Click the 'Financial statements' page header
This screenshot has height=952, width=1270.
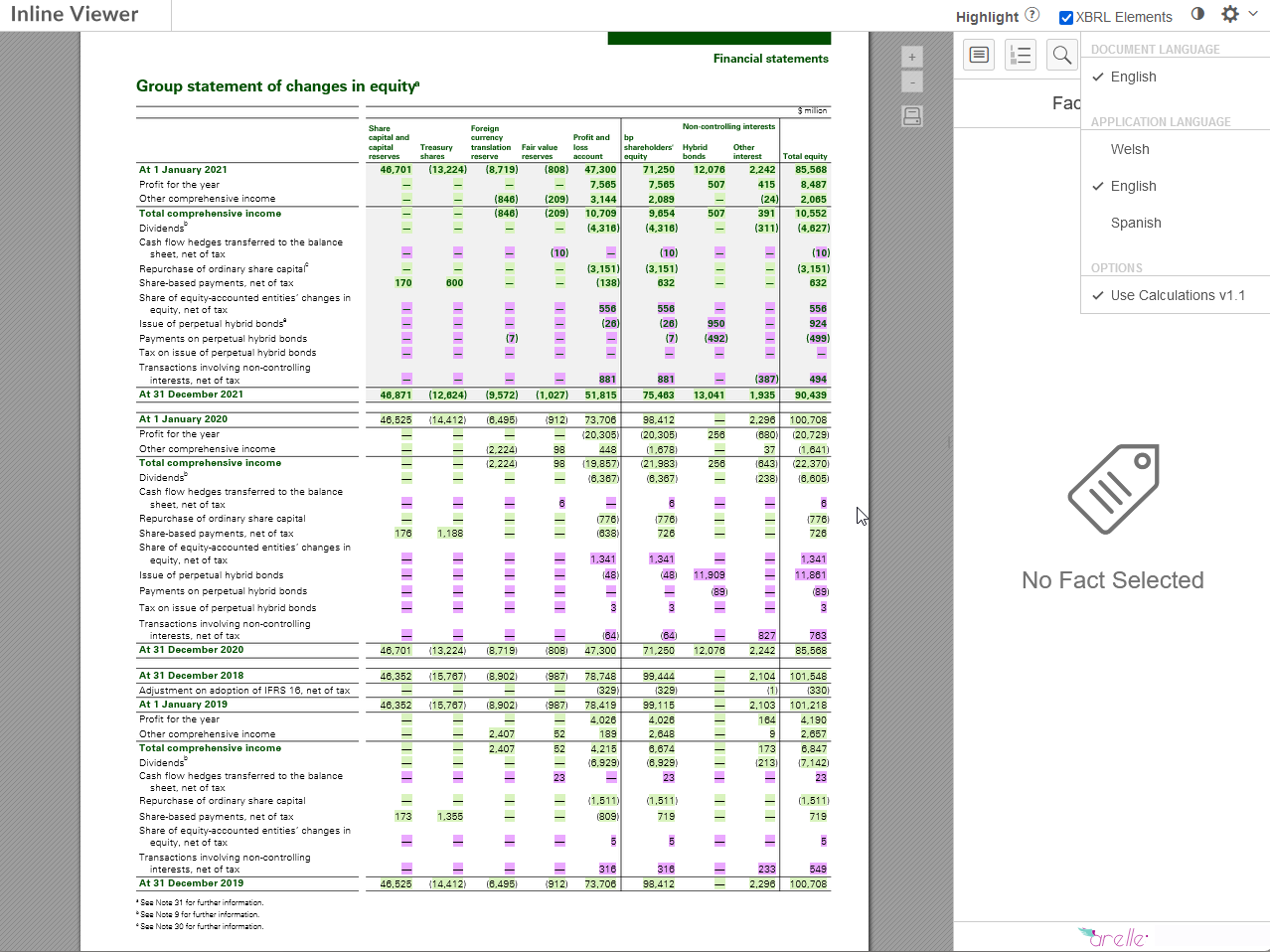[771, 59]
